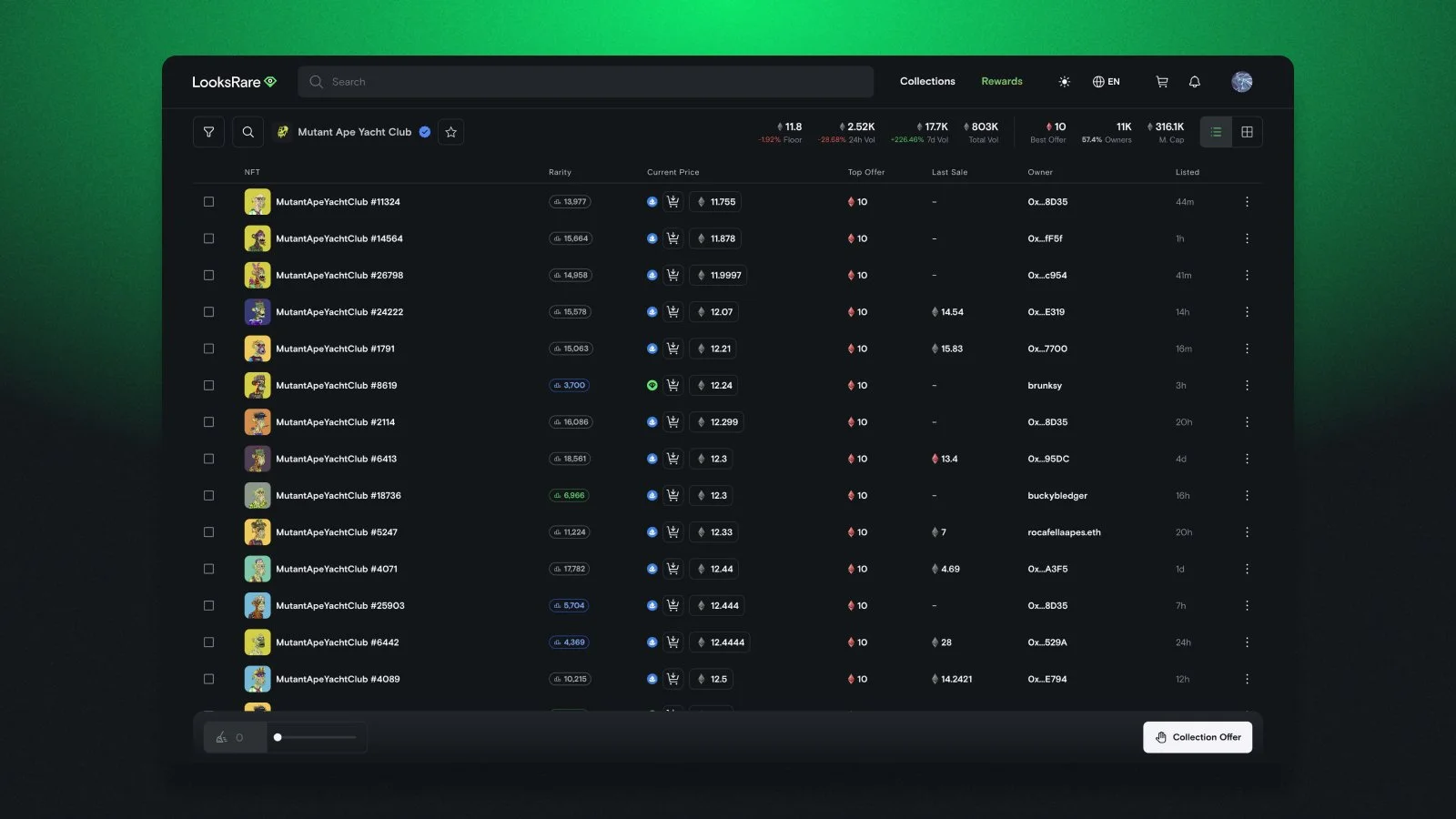Image resolution: width=1456 pixels, height=819 pixels.
Task: Add MutantApeYachtClub #2114 to cart
Action: coord(672,422)
